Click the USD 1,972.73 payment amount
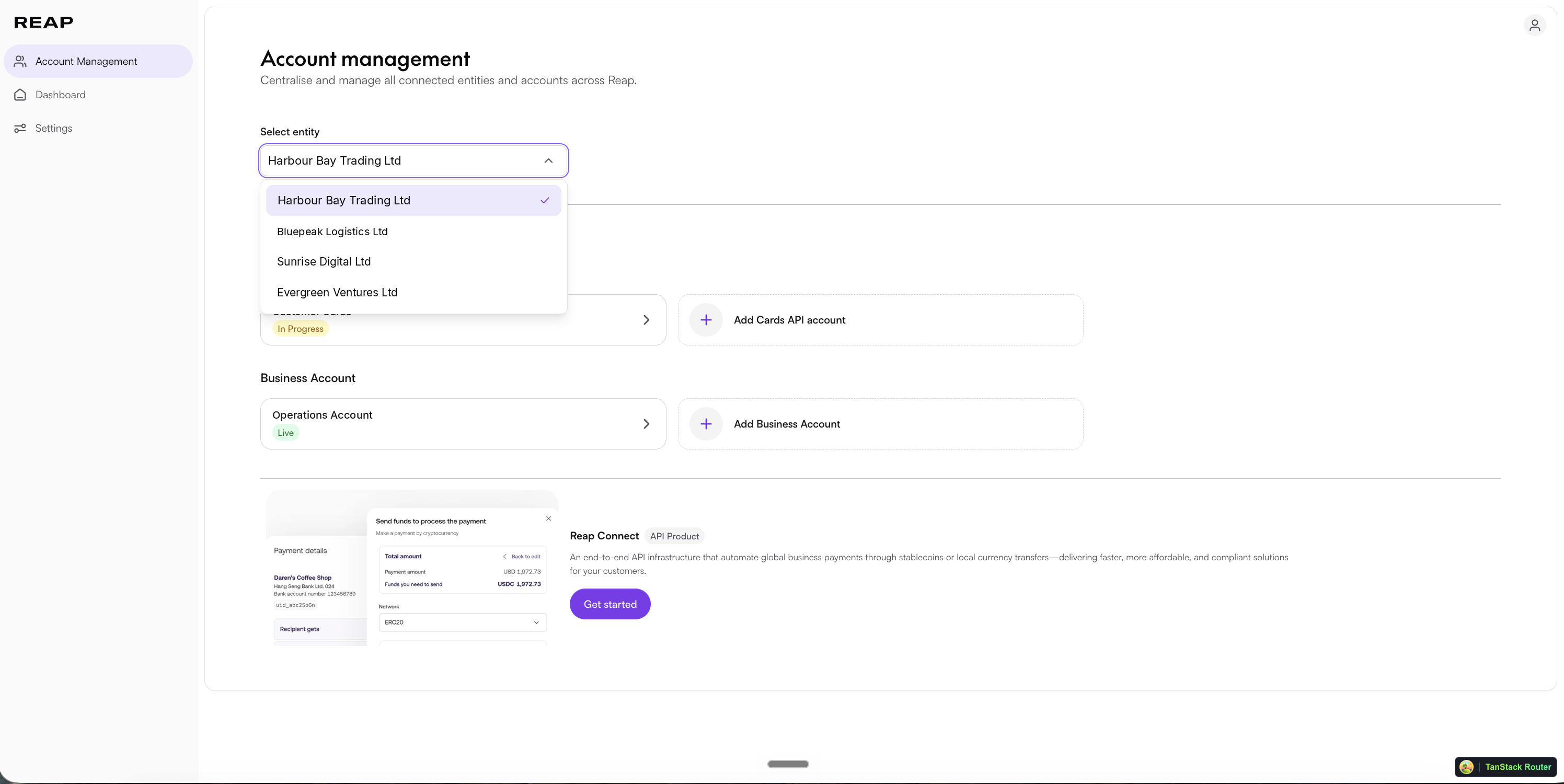 (522, 572)
